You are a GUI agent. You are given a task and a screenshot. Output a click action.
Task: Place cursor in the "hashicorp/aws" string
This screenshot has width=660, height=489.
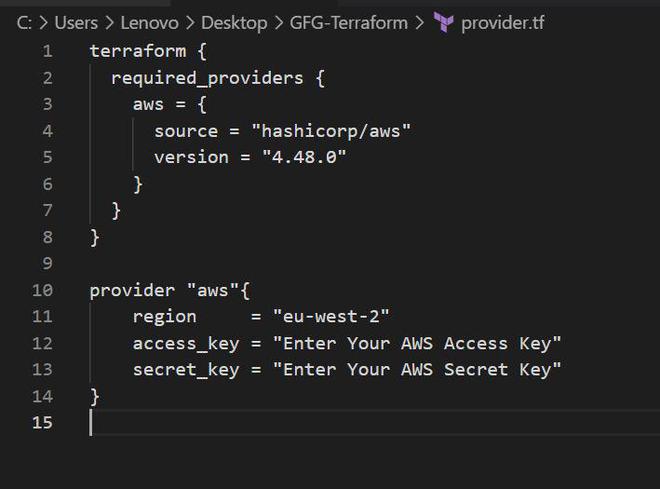[x=331, y=131]
